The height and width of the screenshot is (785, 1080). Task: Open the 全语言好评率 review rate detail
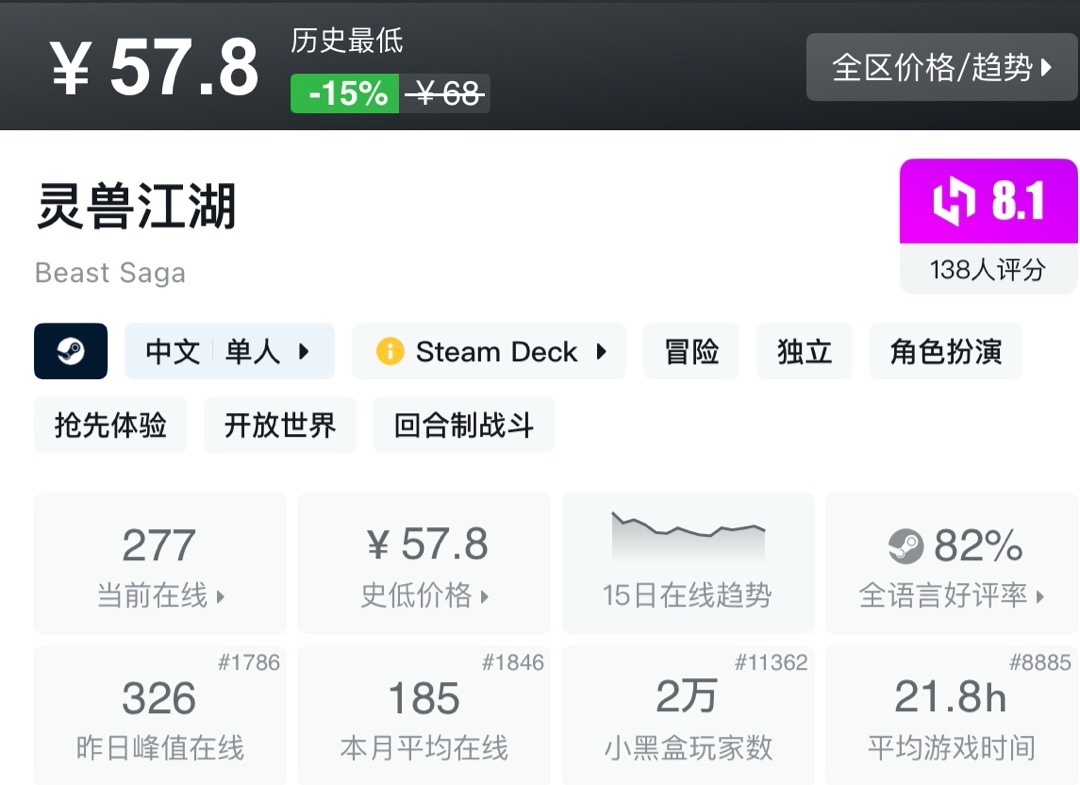pos(951,596)
